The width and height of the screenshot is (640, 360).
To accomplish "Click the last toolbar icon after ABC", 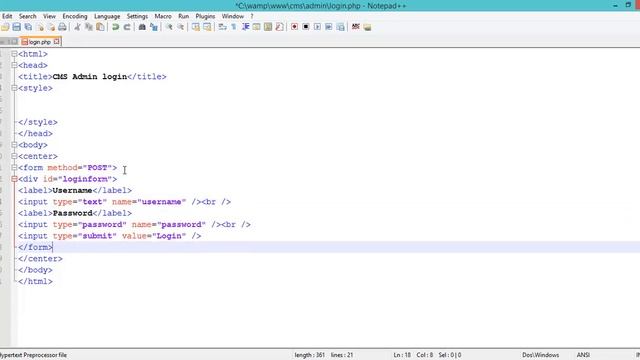I will coord(367,27).
